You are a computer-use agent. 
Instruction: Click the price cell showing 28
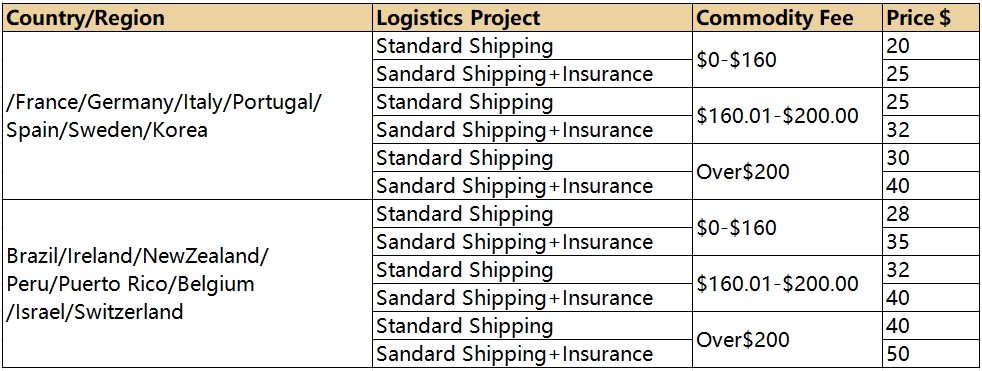click(931, 214)
